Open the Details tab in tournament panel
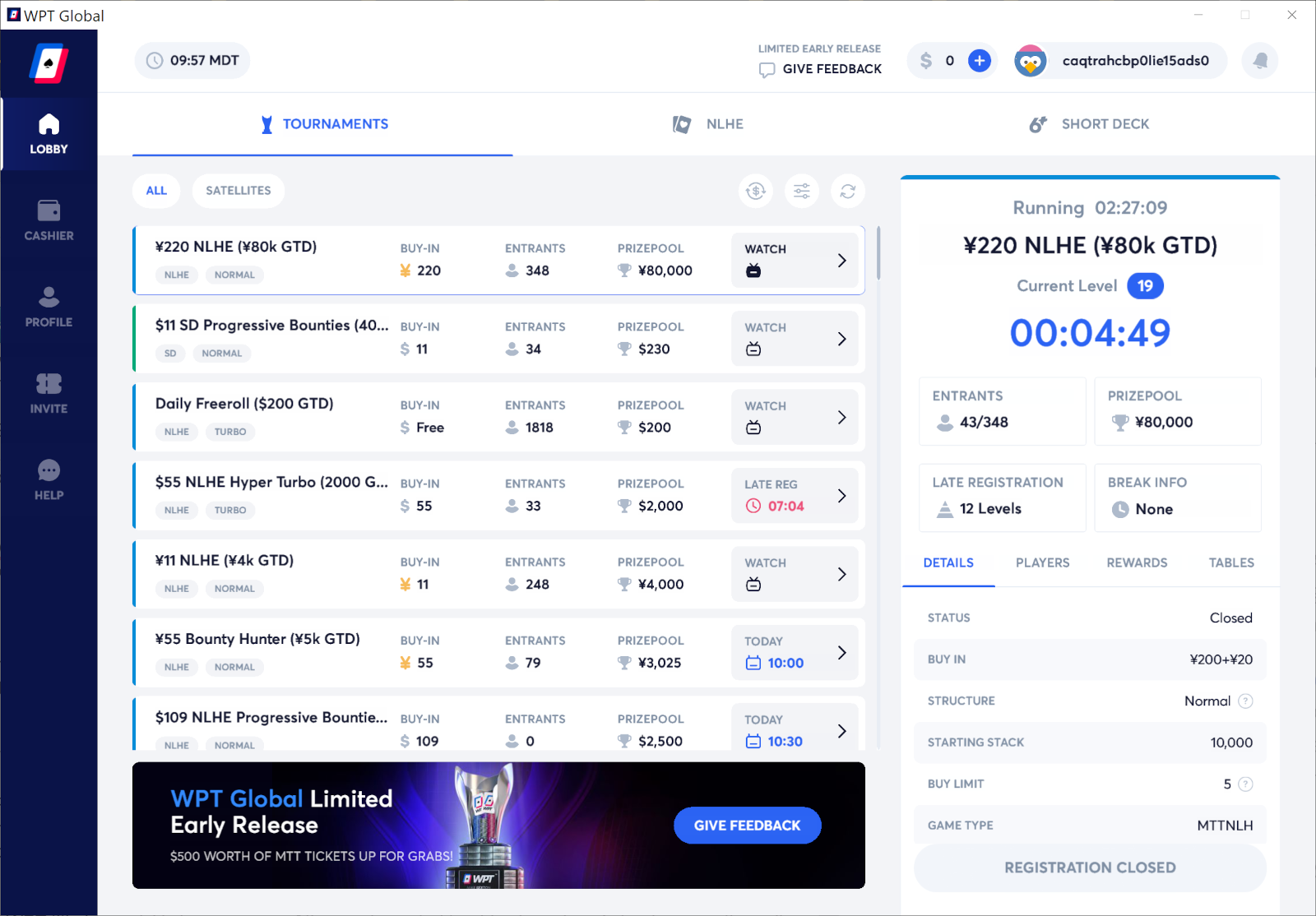Screen dimensions: 1316x916 coord(948,563)
